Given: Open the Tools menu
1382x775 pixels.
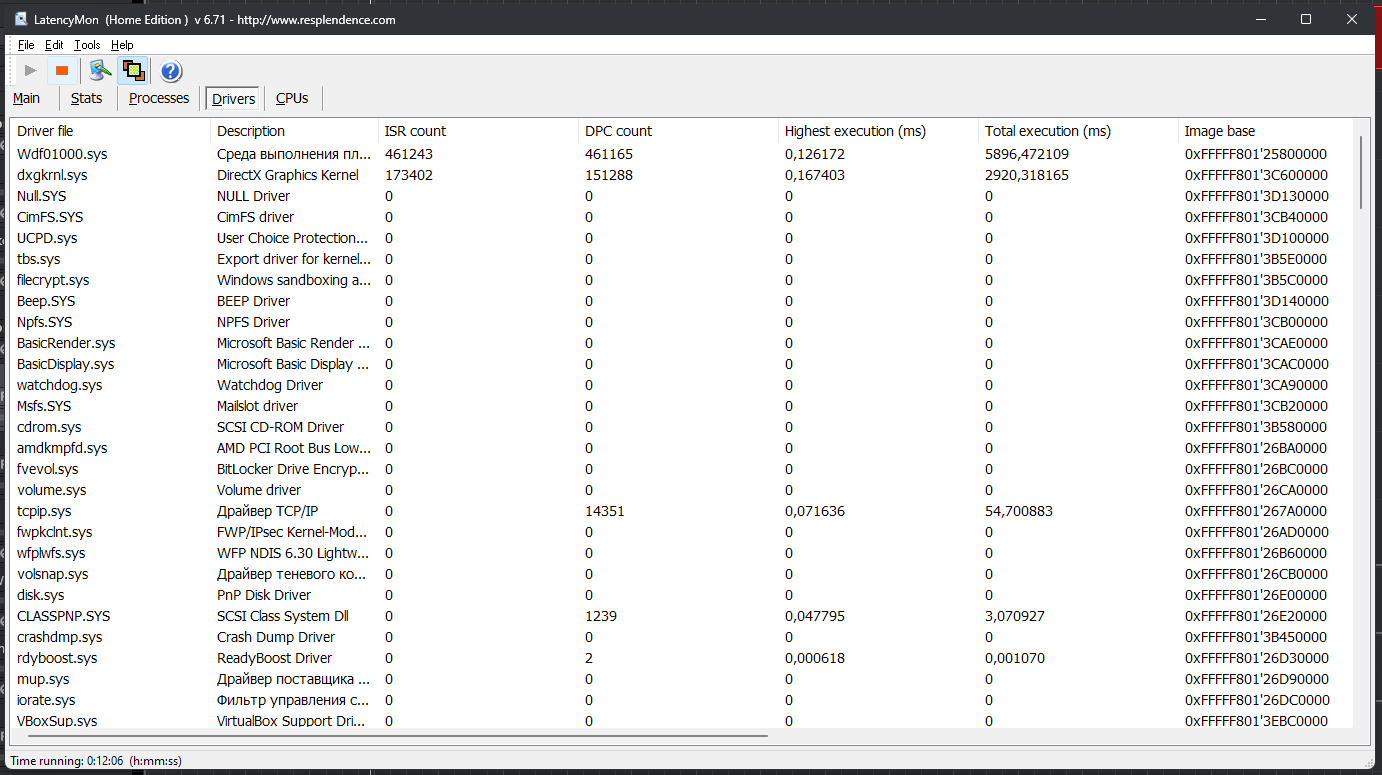Looking at the screenshot, I should pyautogui.click(x=87, y=45).
